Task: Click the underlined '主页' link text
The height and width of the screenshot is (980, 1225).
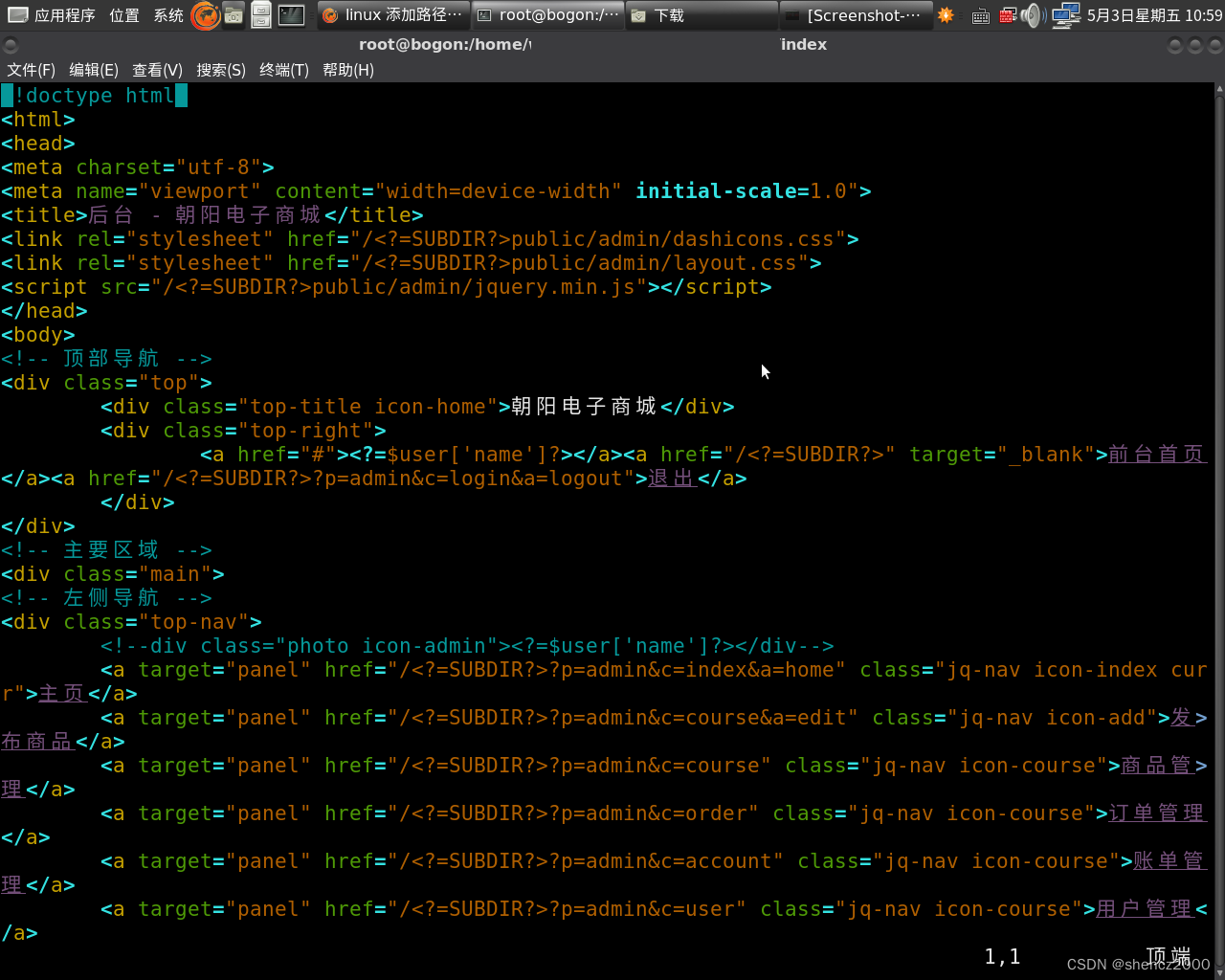Action: pos(62,694)
